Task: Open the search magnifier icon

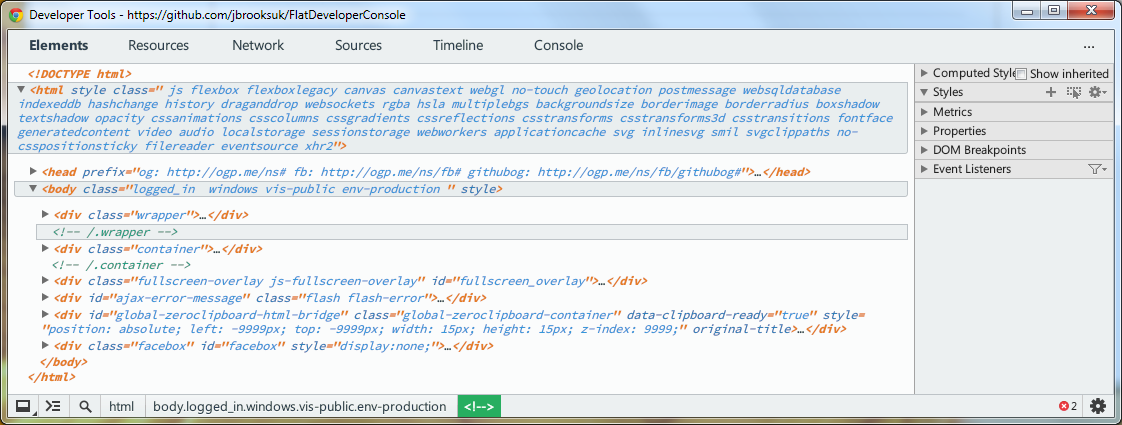Action: (85, 406)
